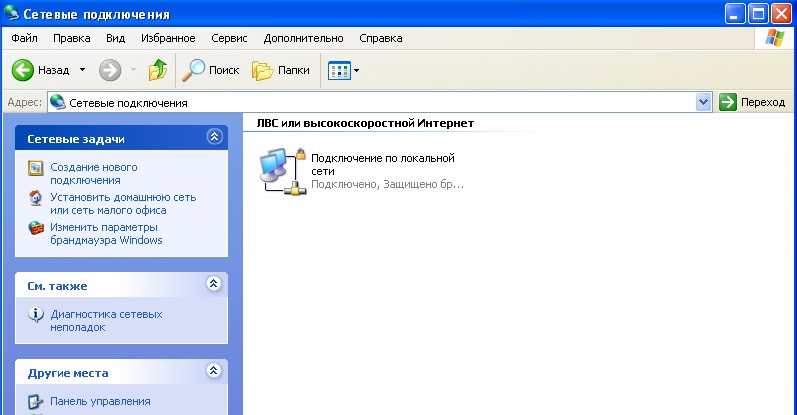Viewport: 797px width, 415px height.
Task: Open the Справка menu
Action: click(x=381, y=38)
